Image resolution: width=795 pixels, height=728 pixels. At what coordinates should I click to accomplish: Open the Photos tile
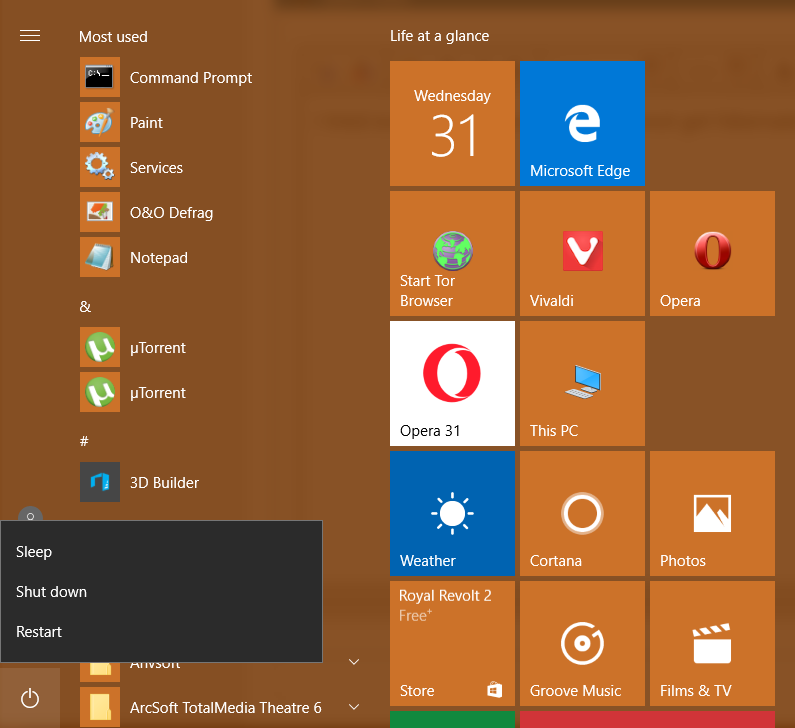click(712, 514)
